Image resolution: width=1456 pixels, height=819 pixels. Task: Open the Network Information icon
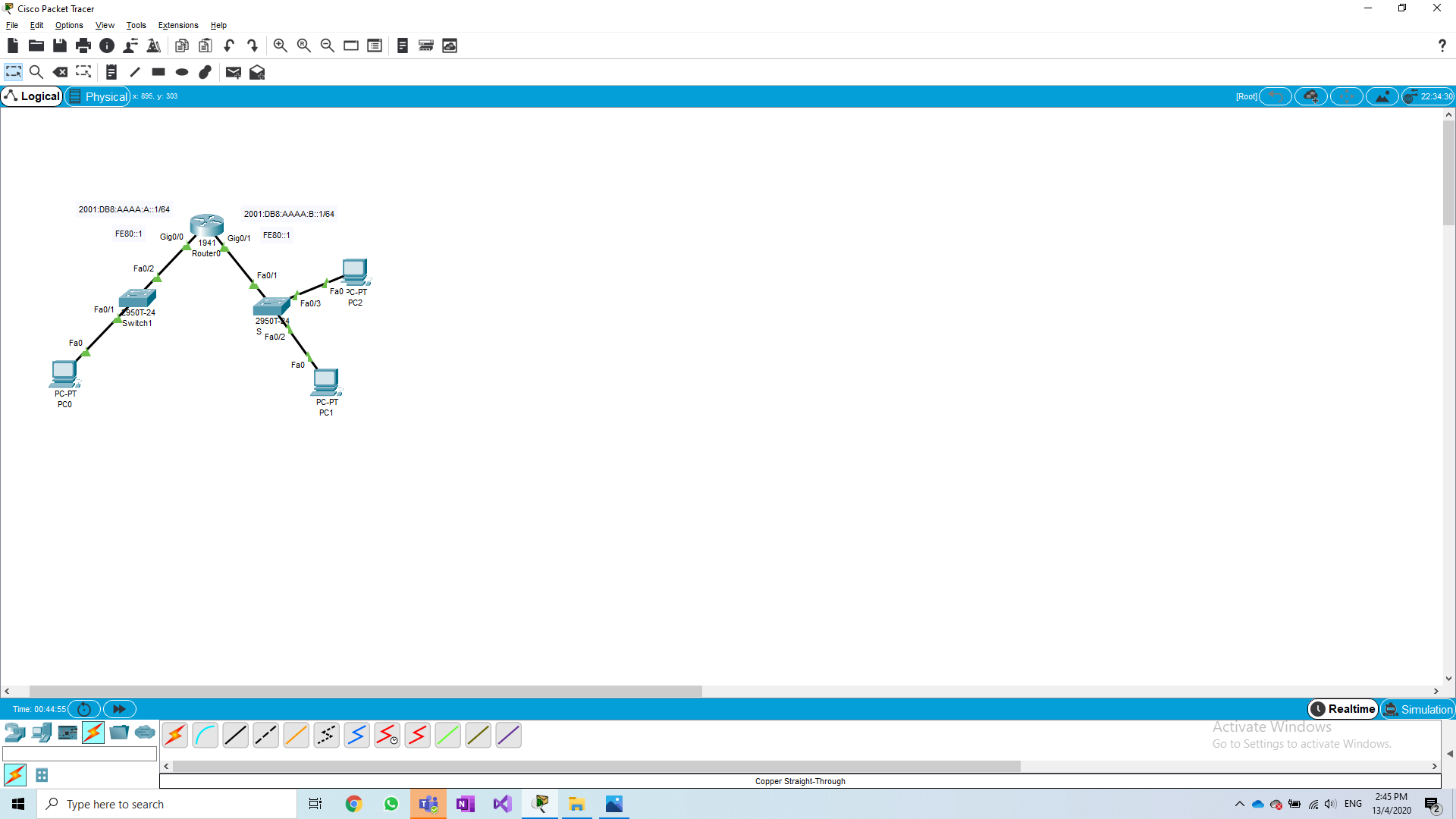[x=107, y=45]
